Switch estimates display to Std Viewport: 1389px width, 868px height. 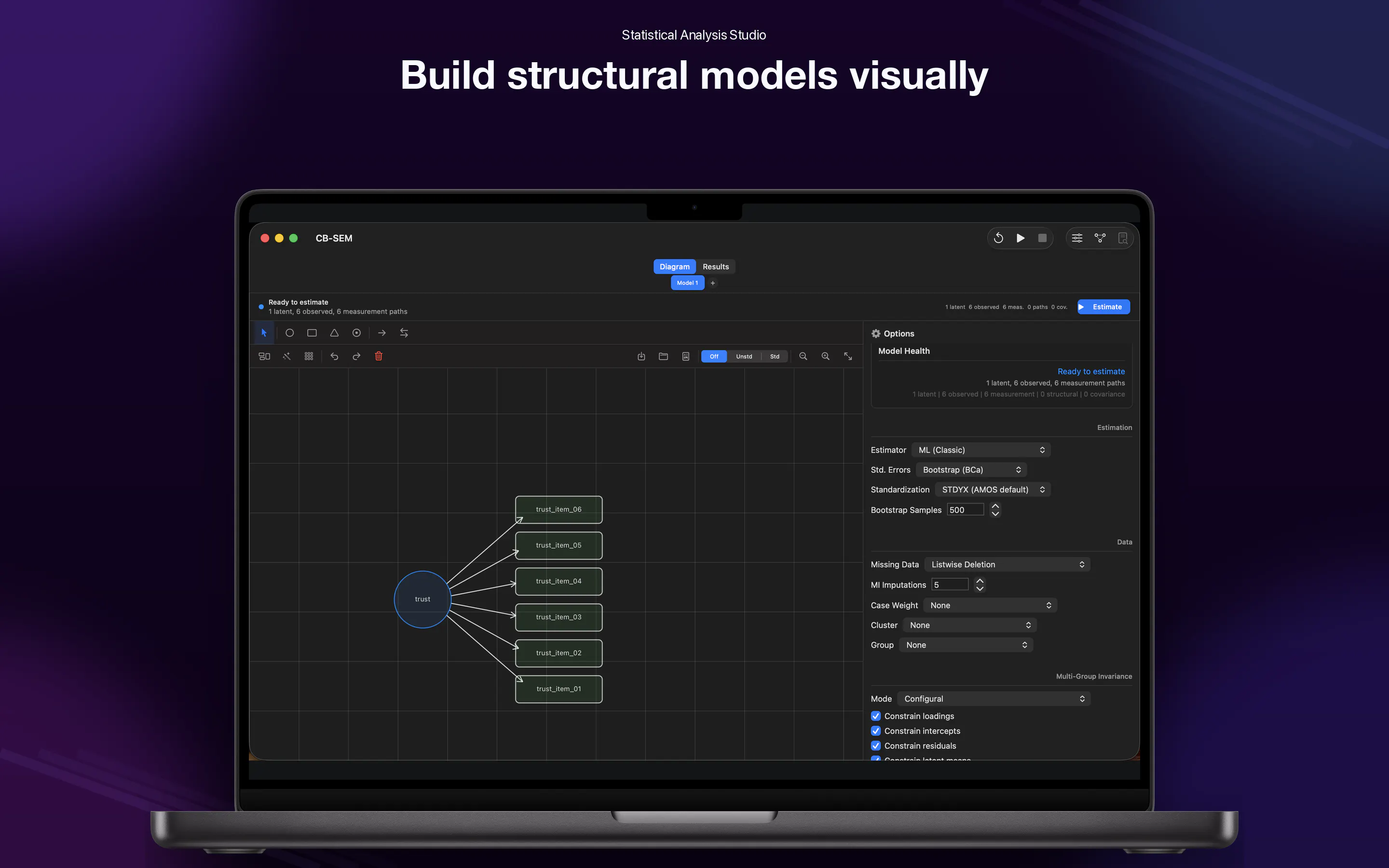pyautogui.click(x=775, y=356)
